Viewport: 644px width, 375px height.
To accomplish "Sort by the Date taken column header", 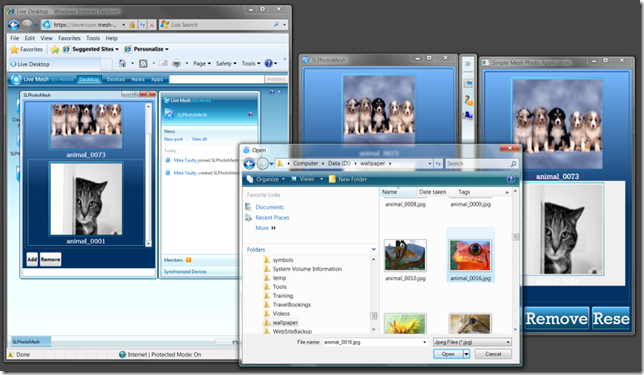I will pos(432,192).
